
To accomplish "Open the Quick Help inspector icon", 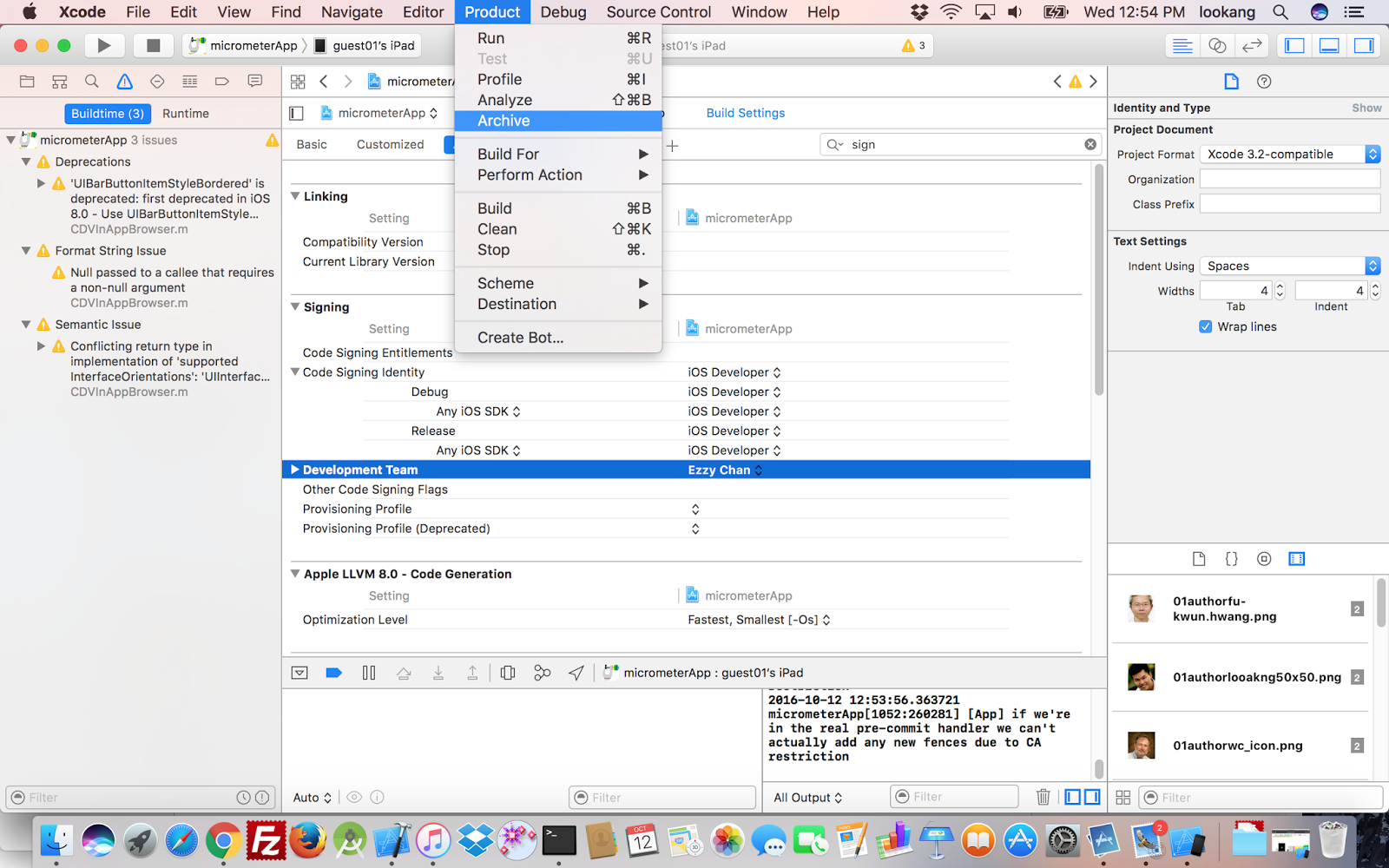I will [1264, 82].
